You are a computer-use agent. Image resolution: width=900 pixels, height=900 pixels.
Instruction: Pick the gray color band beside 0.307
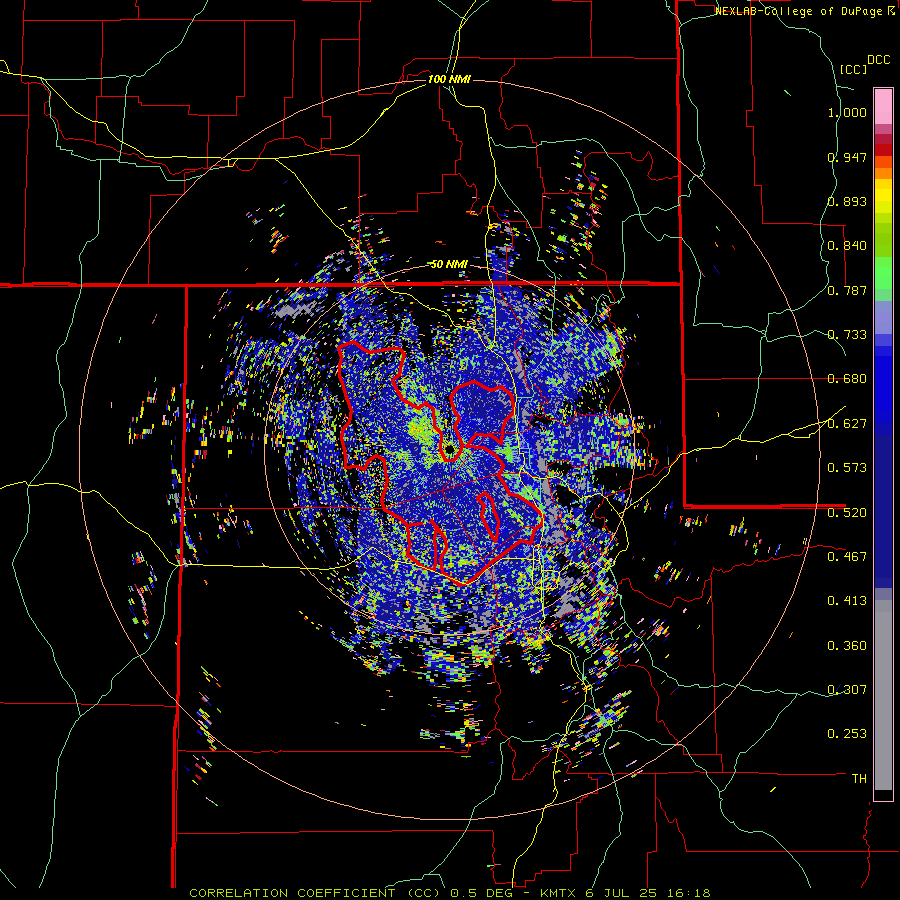883,695
